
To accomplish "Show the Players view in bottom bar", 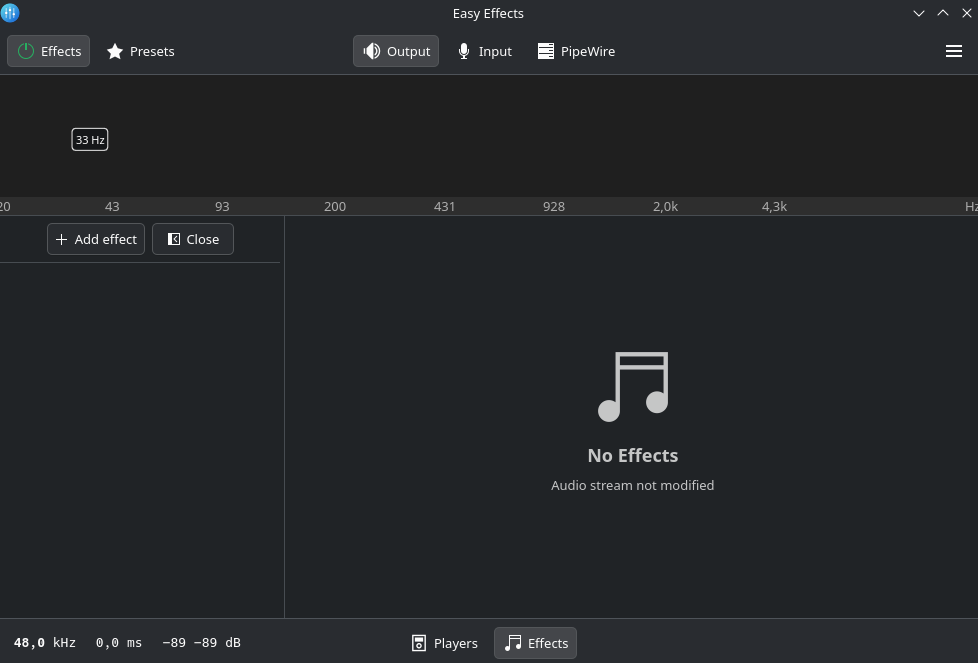I will (445, 643).
